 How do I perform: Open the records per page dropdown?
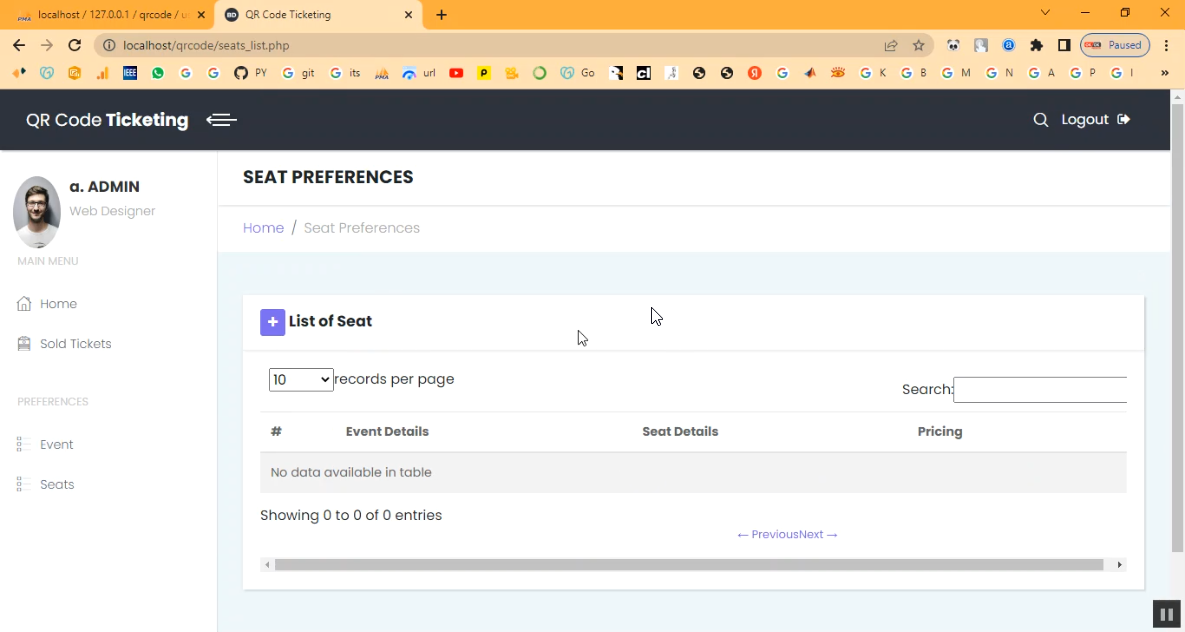[x=301, y=380]
